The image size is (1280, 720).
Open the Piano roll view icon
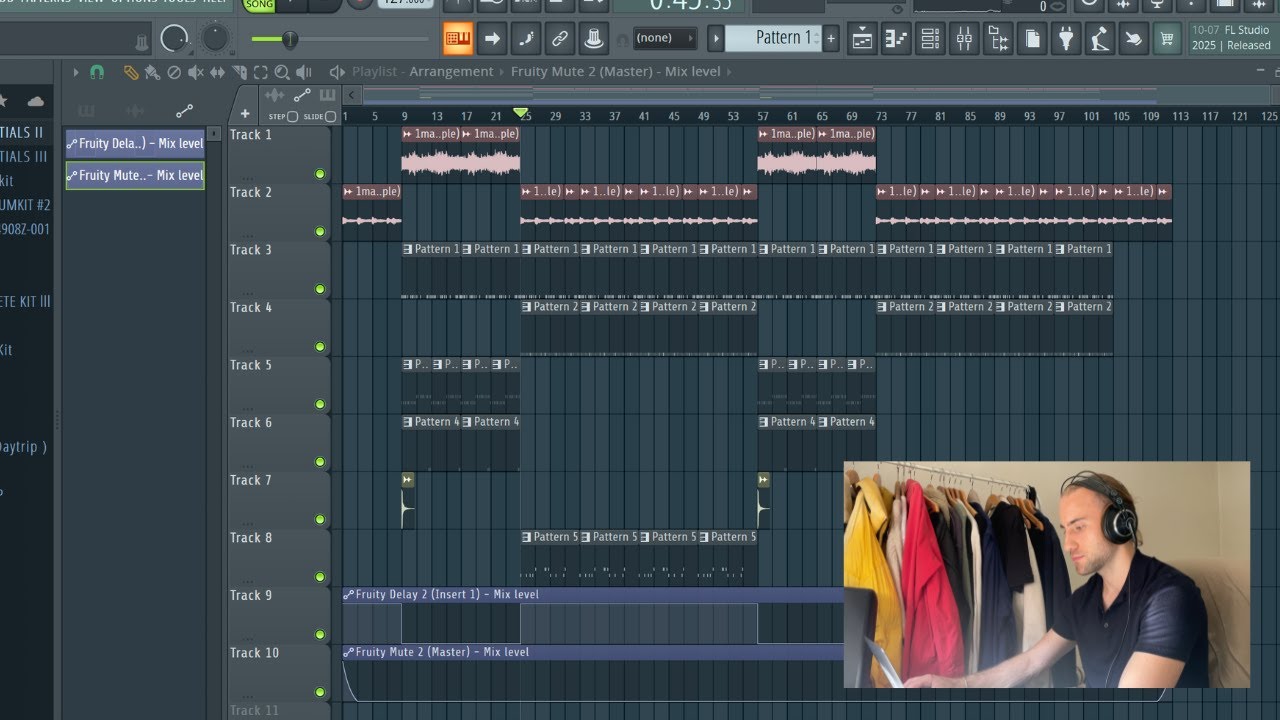[x=896, y=39]
